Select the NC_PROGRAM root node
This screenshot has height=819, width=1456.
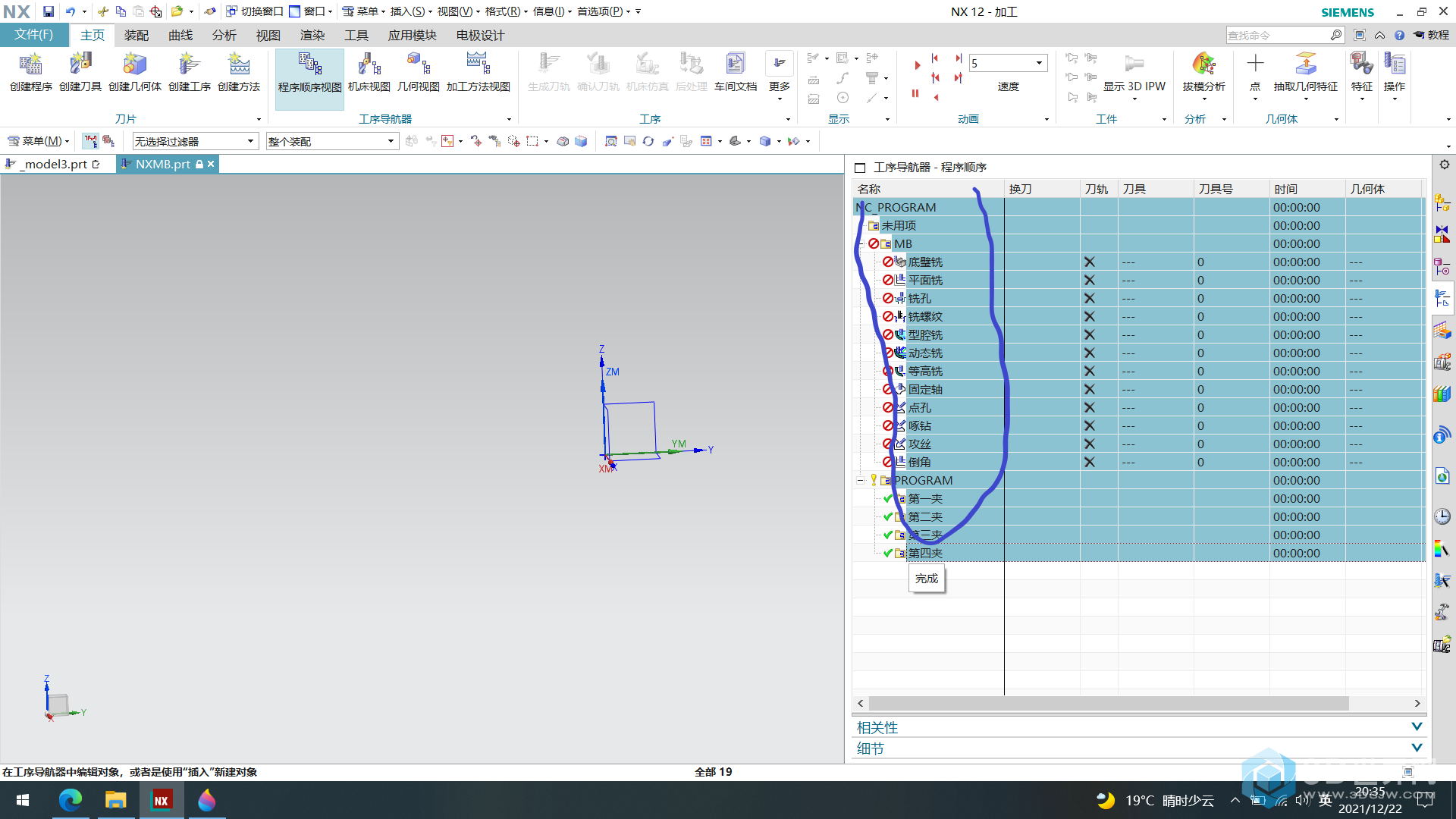pyautogui.click(x=896, y=207)
